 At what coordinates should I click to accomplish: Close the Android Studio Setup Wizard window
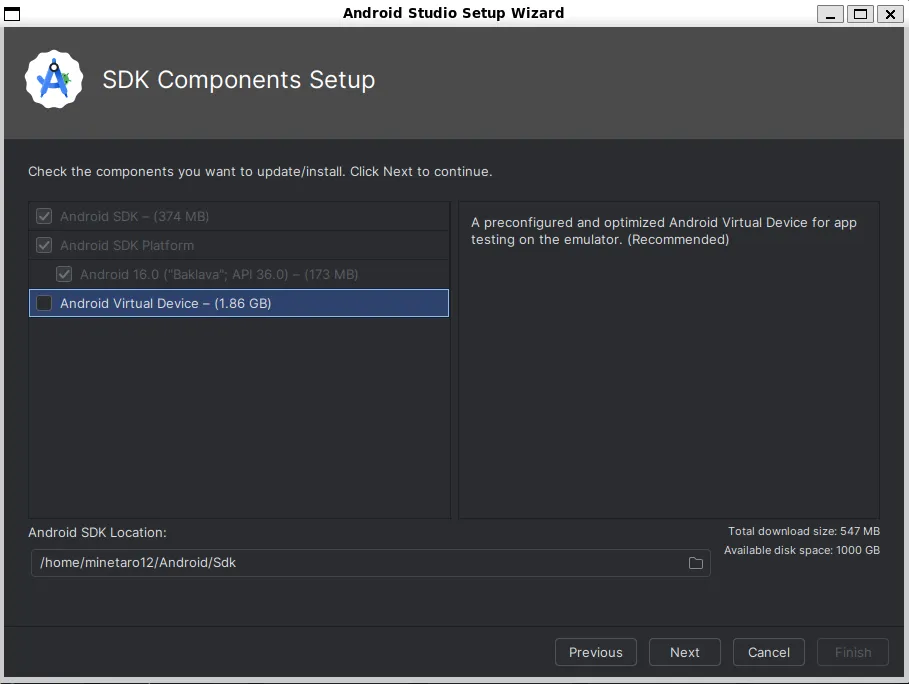point(889,14)
